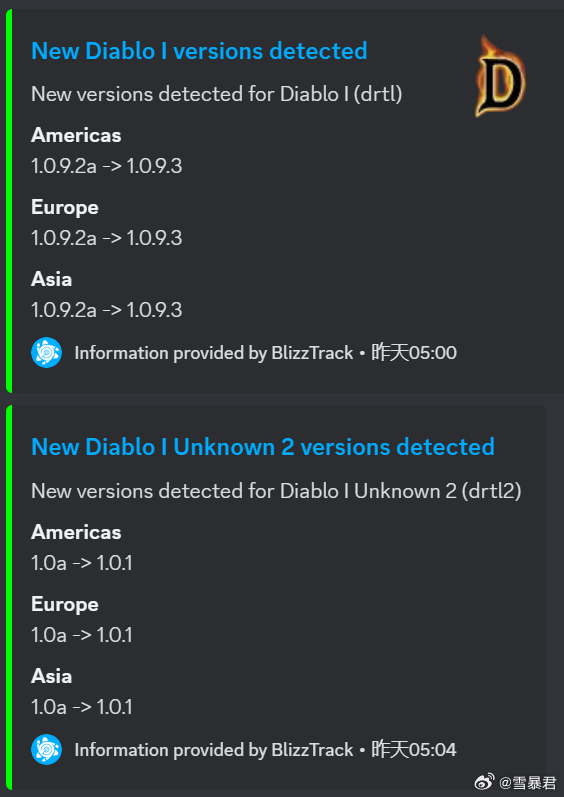Image resolution: width=564 pixels, height=797 pixels.
Task: Click BlizzTrack icon in first embed footer
Action: tap(46, 352)
